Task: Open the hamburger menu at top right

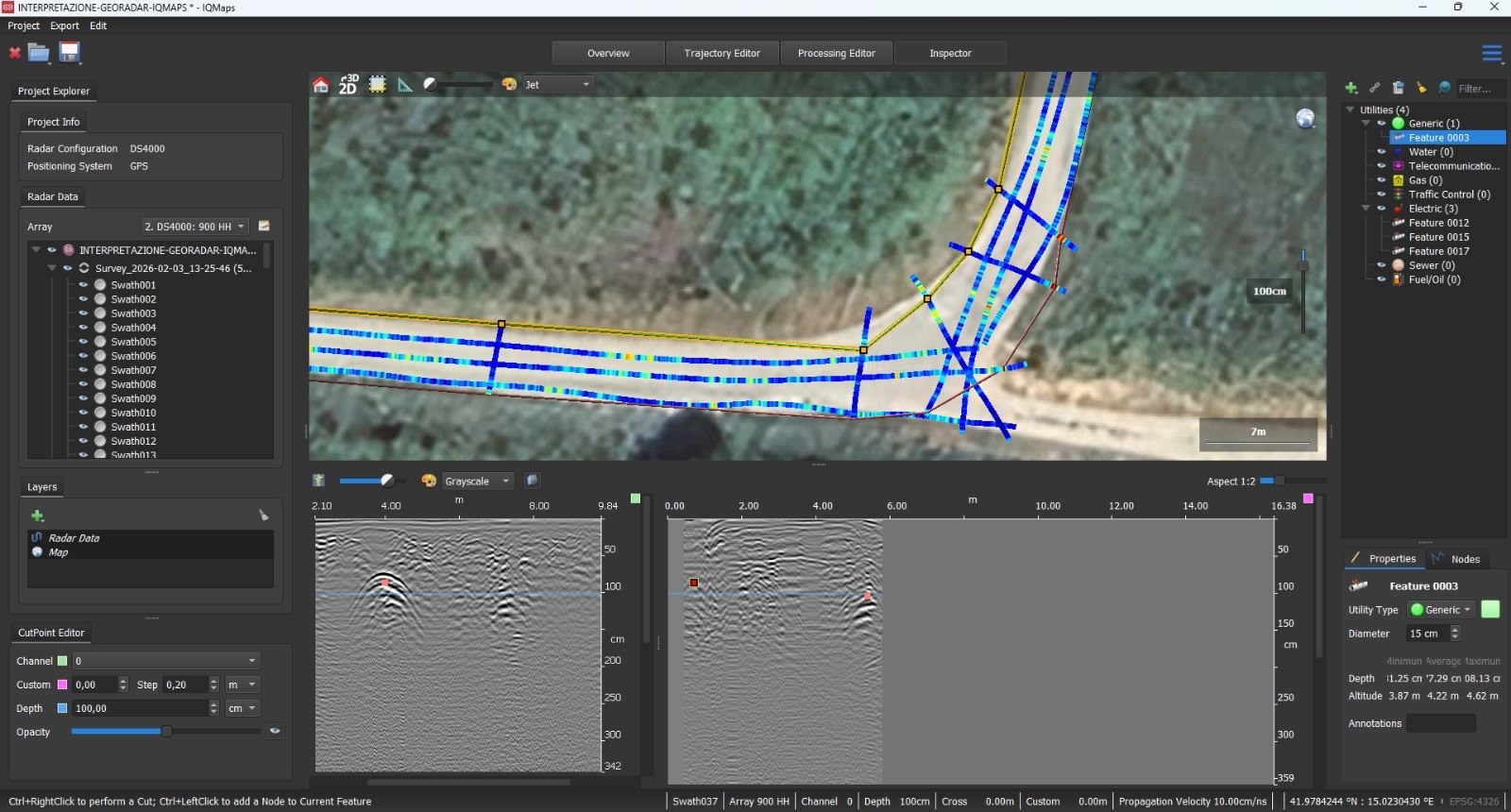Action: [x=1492, y=53]
